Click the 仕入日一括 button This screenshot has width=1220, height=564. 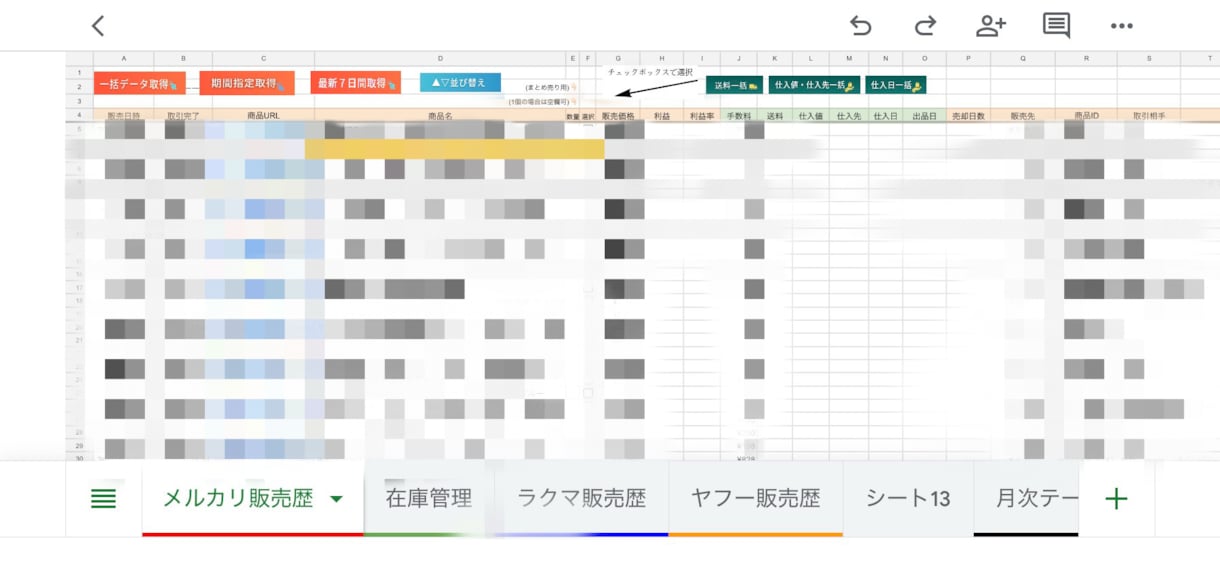point(896,86)
